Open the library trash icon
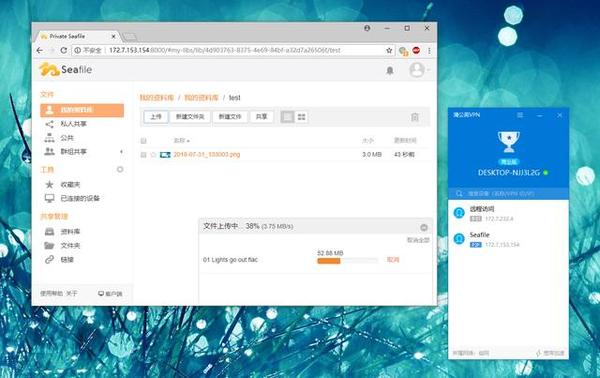 [415, 117]
